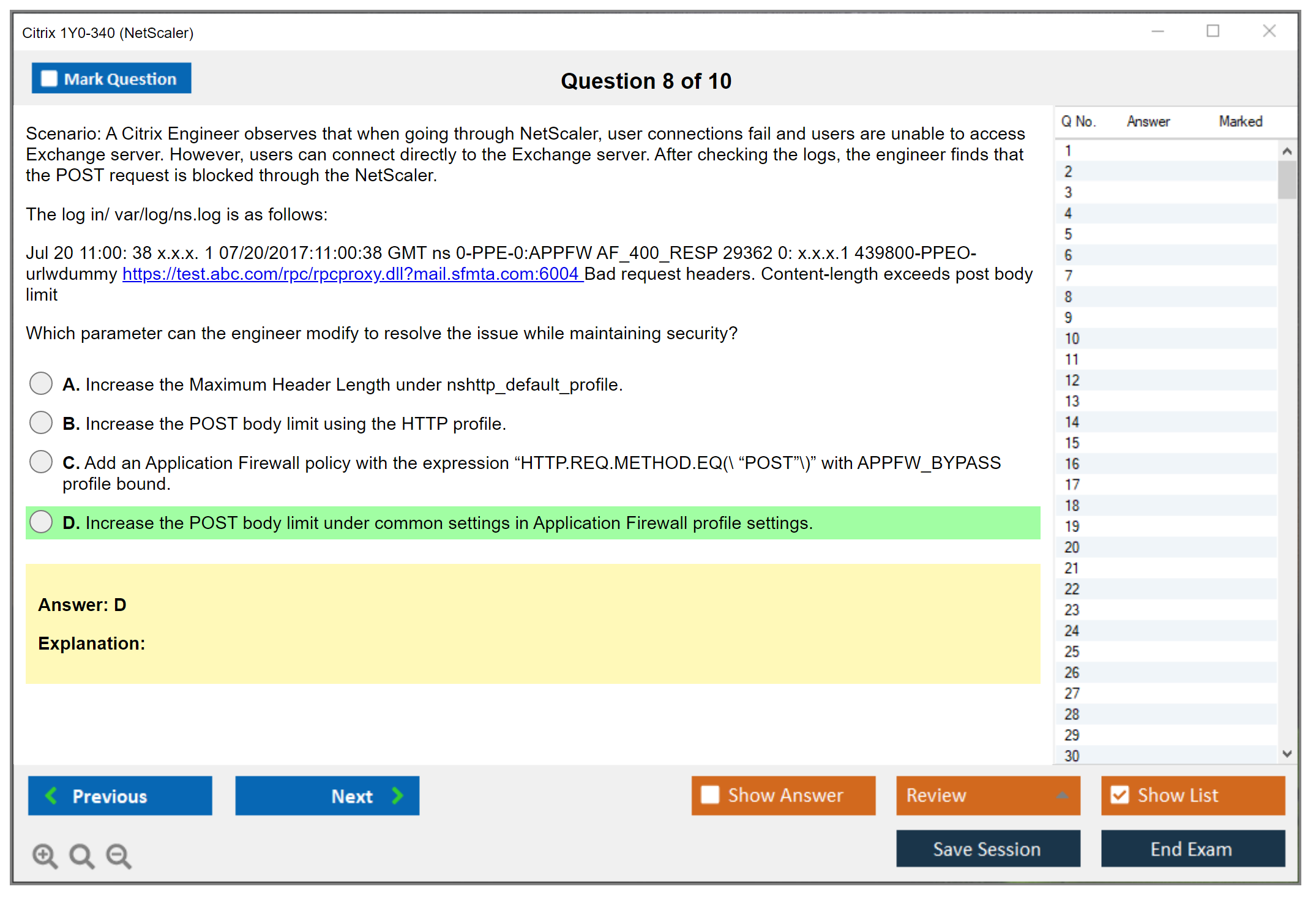Choose answer option D radio button
This screenshot has width=1316, height=900.
tap(41, 522)
